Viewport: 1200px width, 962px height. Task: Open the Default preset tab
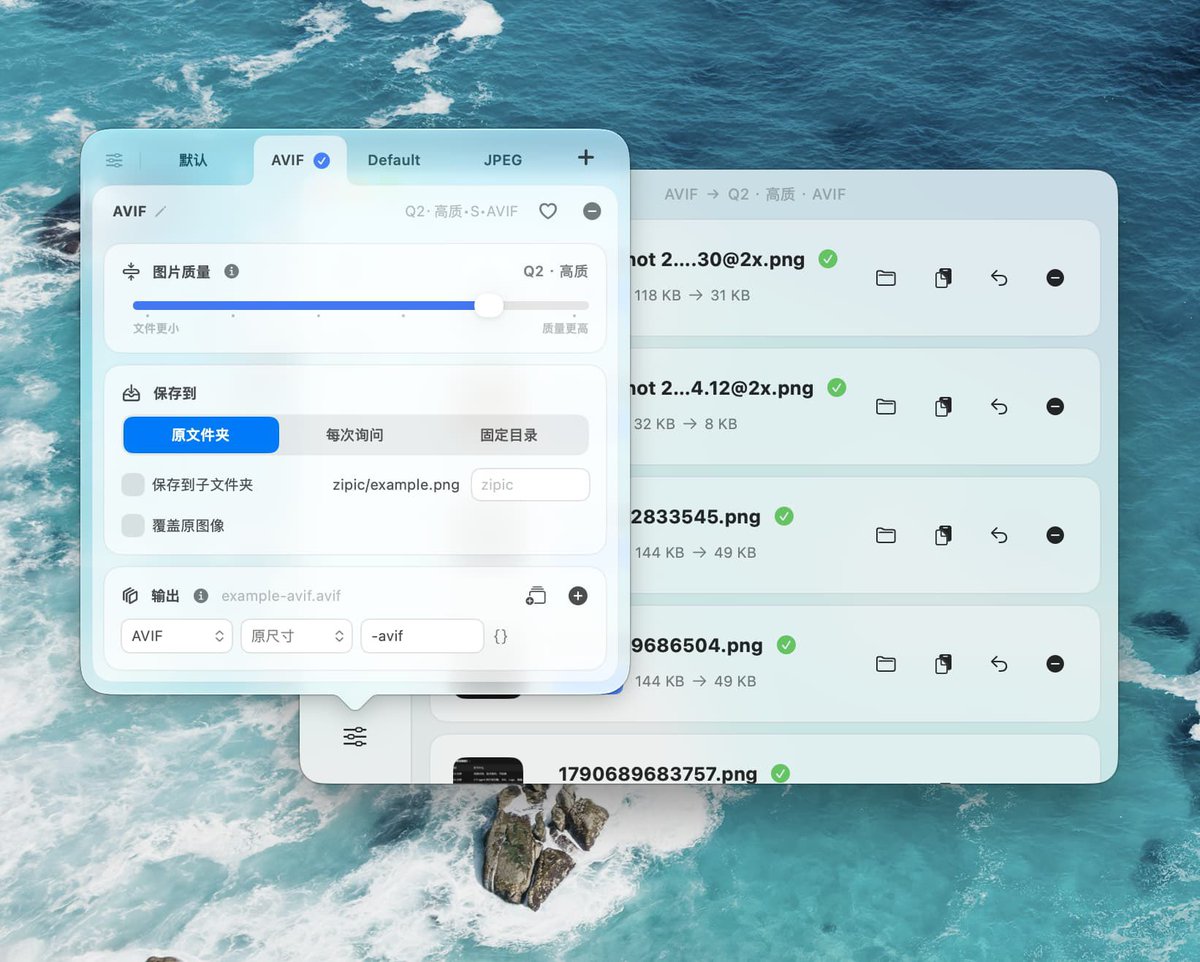pos(394,160)
